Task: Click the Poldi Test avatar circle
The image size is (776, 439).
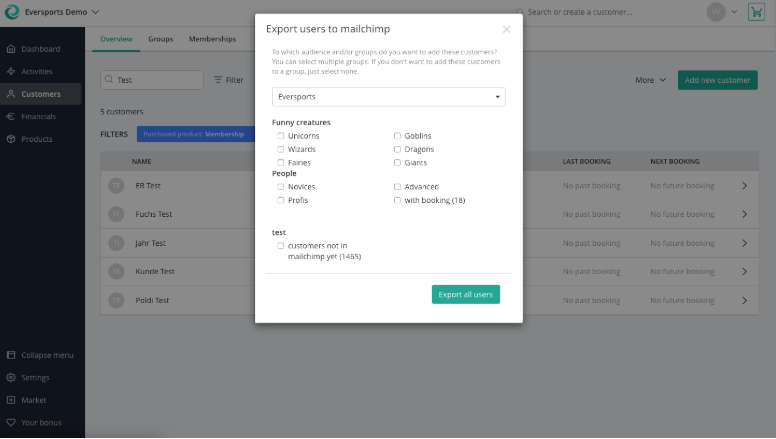Action: [x=116, y=300]
